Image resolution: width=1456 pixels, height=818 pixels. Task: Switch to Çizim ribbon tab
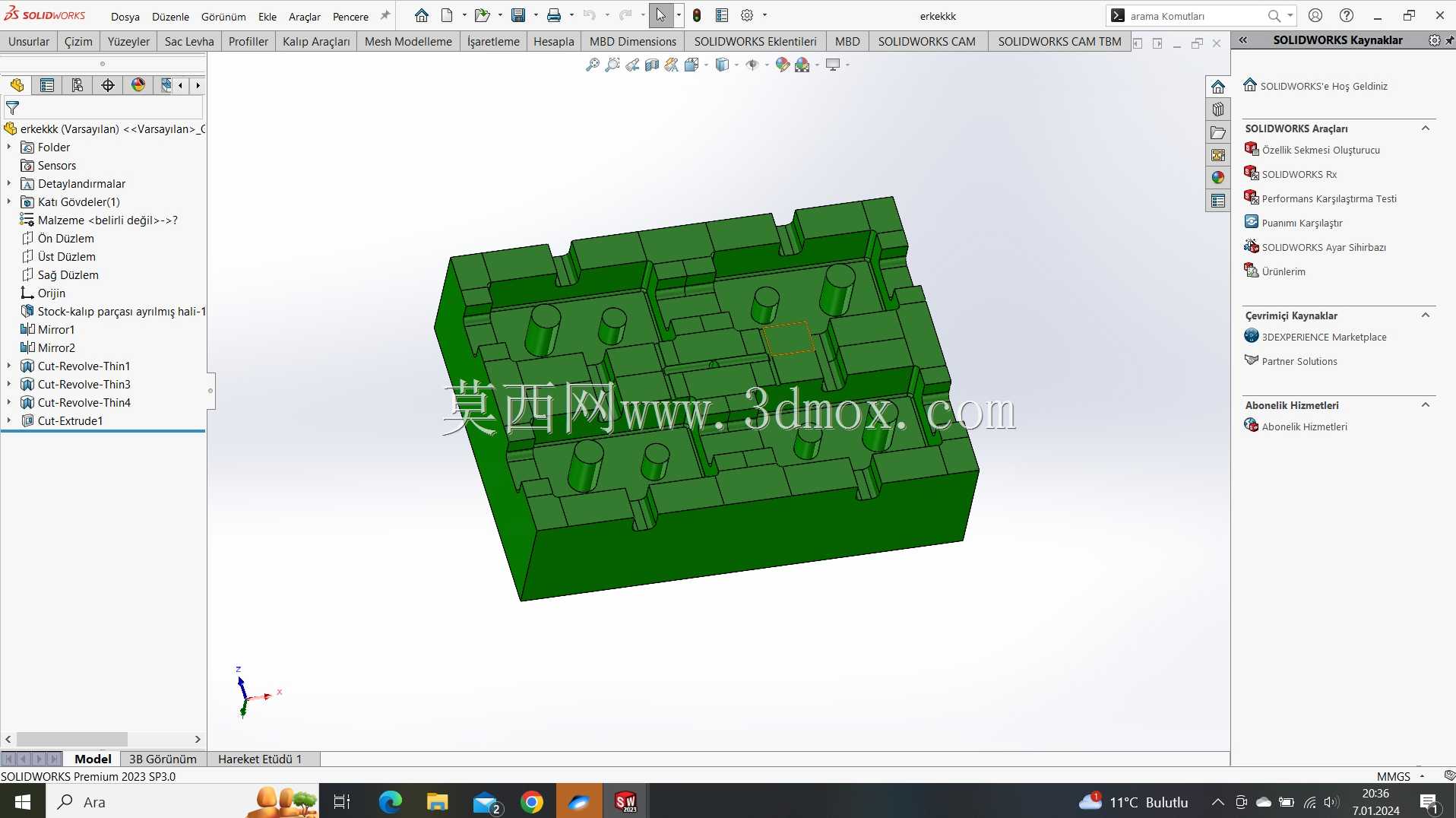tap(78, 41)
